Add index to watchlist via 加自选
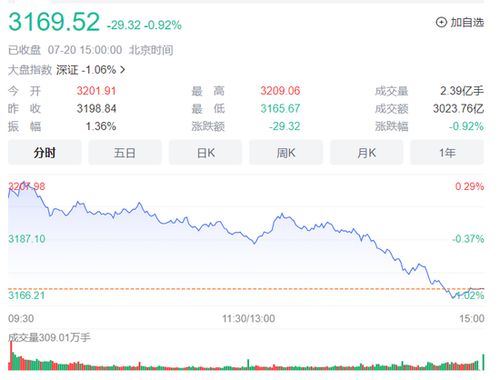 [460, 22]
